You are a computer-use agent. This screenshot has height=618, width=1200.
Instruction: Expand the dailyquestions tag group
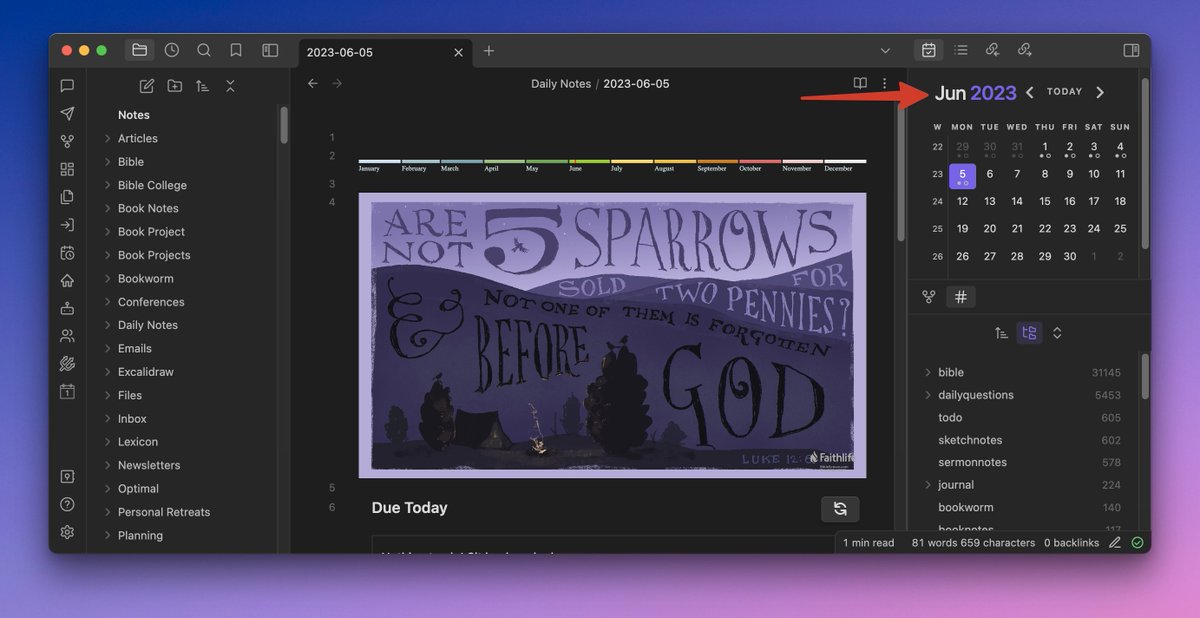[x=929, y=395]
